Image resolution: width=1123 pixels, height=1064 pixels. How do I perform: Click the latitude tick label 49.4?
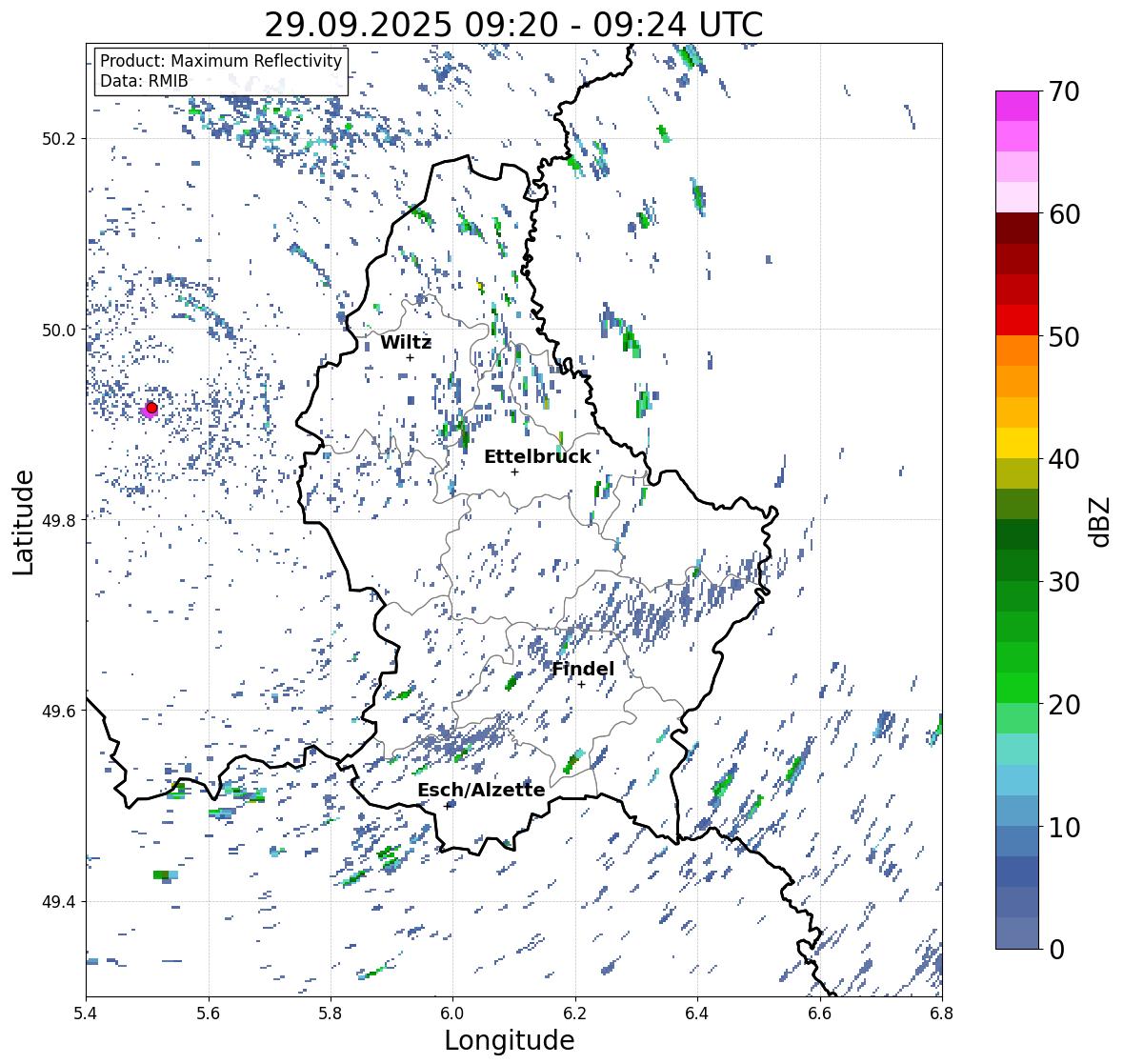(x=59, y=901)
